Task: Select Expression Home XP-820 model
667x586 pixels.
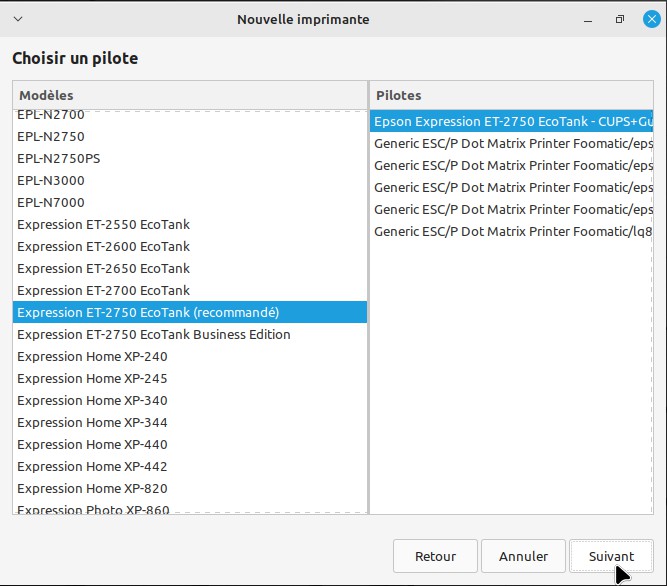Action: (x=190, y=489)
